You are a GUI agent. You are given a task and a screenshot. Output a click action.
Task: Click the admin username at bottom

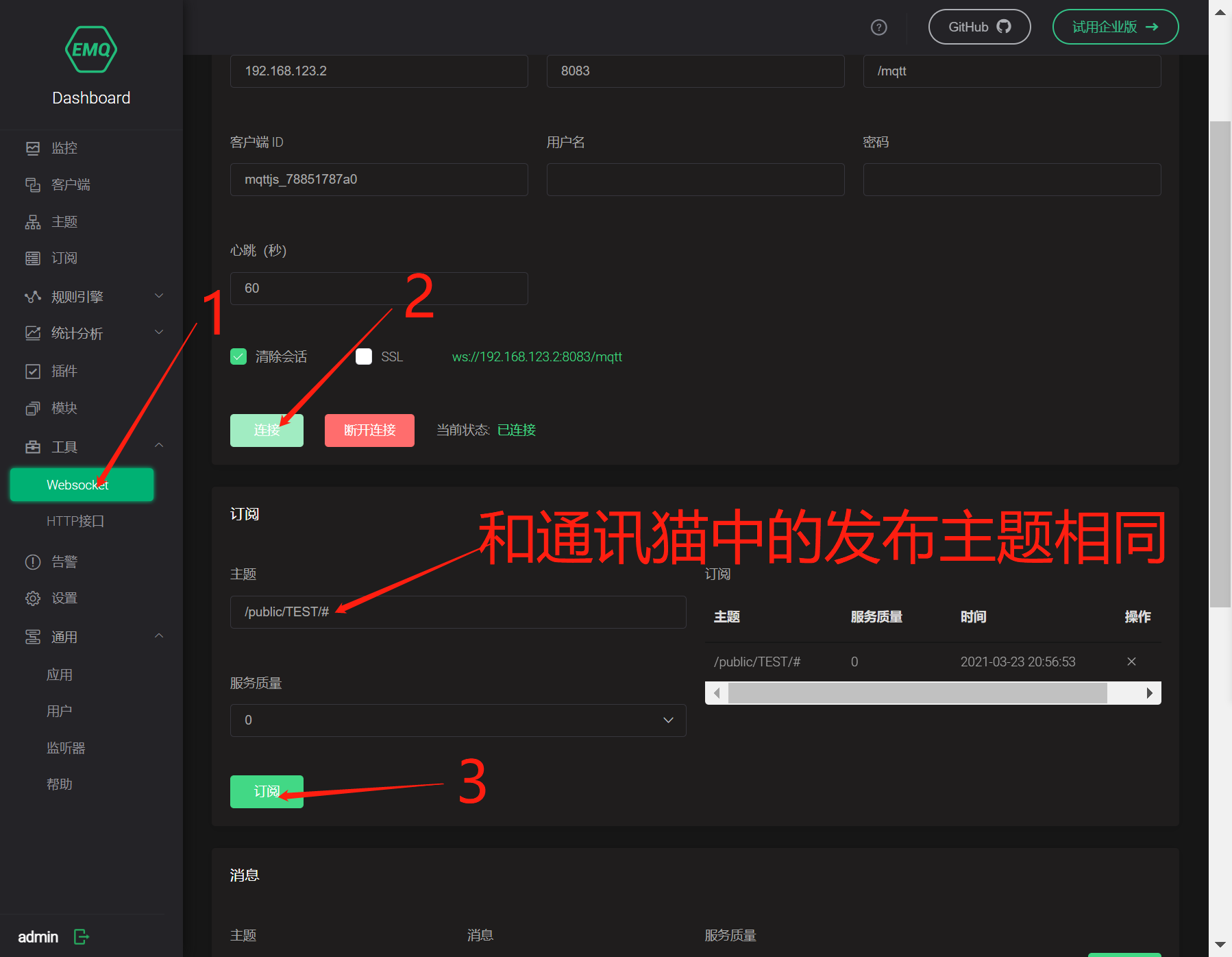[x=38, y=937]
